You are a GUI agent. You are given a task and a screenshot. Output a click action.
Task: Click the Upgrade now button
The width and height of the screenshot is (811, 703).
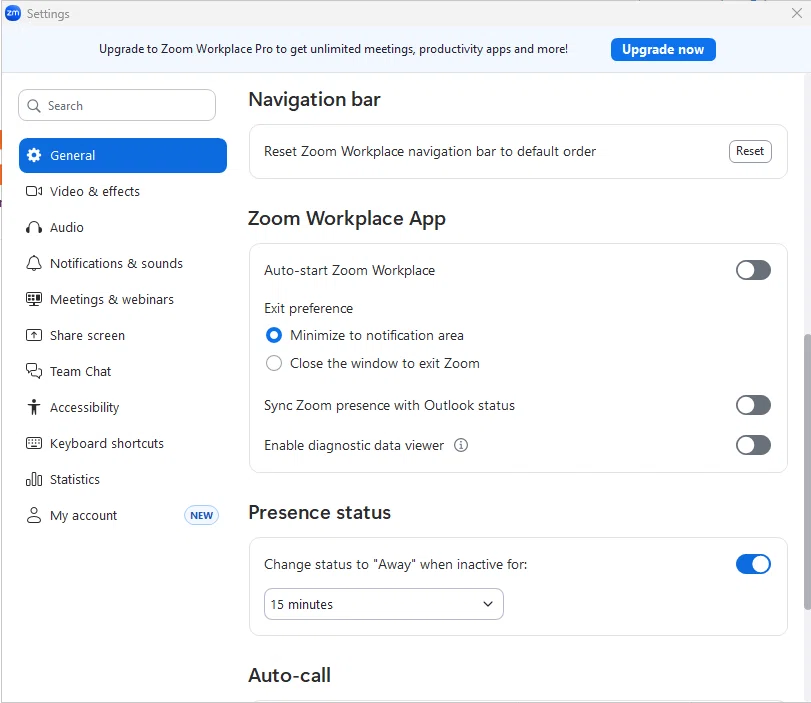coord(663,50)
